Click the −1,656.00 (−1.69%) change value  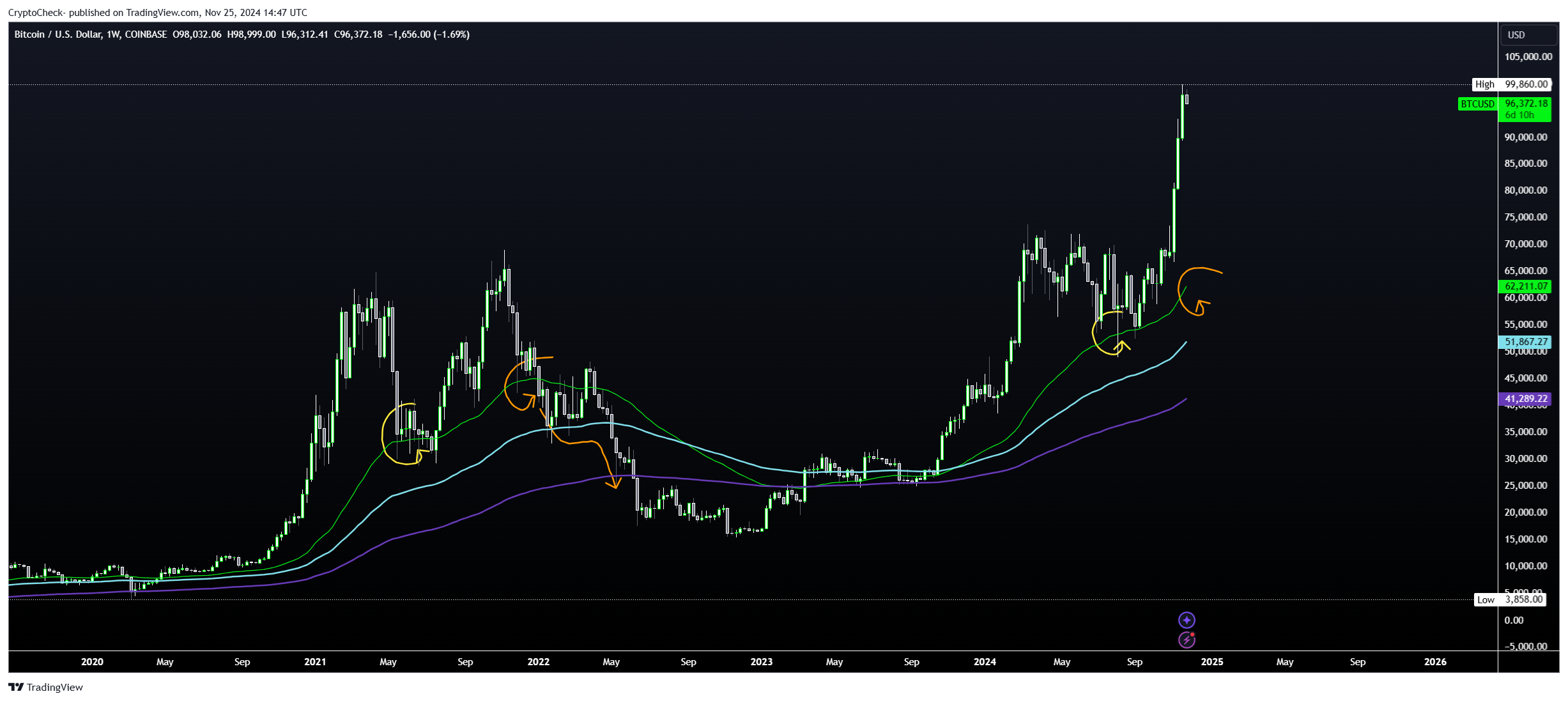pyautogui.click(x=429, y=35)
